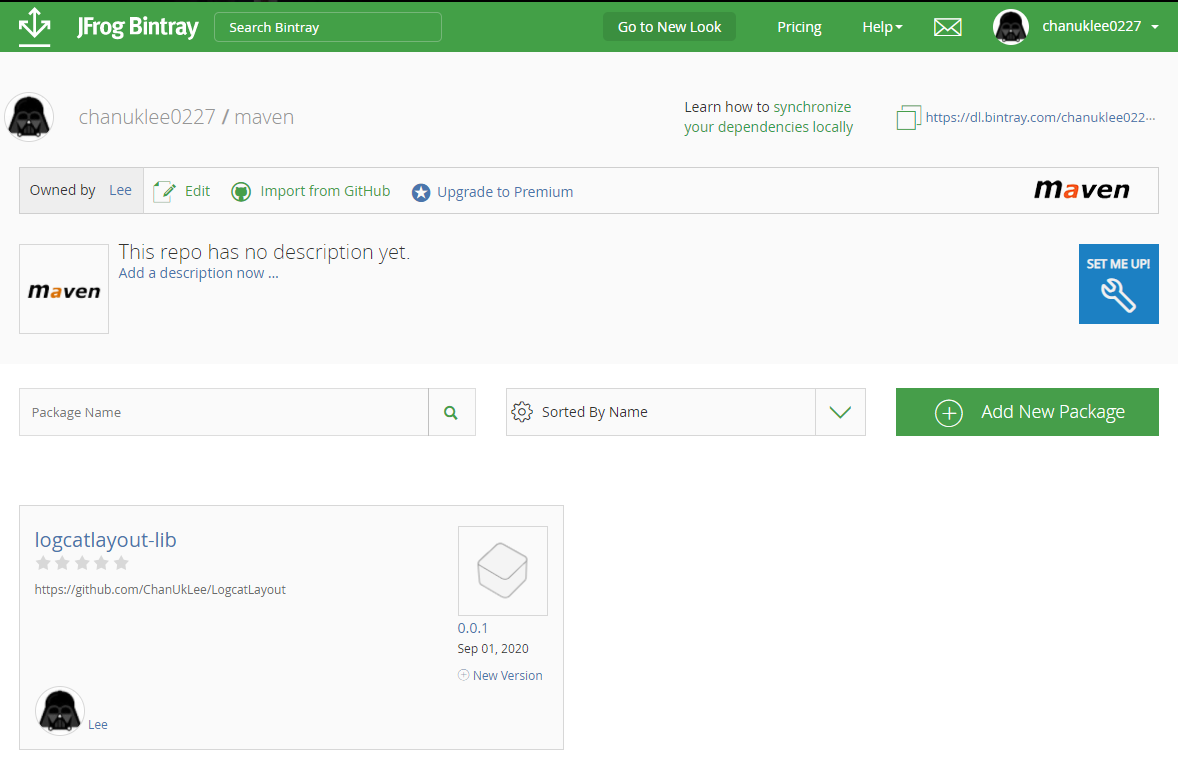Click the package box placeholder icon
Viewport: 1178px width, 758px height.
coord(503,571)
